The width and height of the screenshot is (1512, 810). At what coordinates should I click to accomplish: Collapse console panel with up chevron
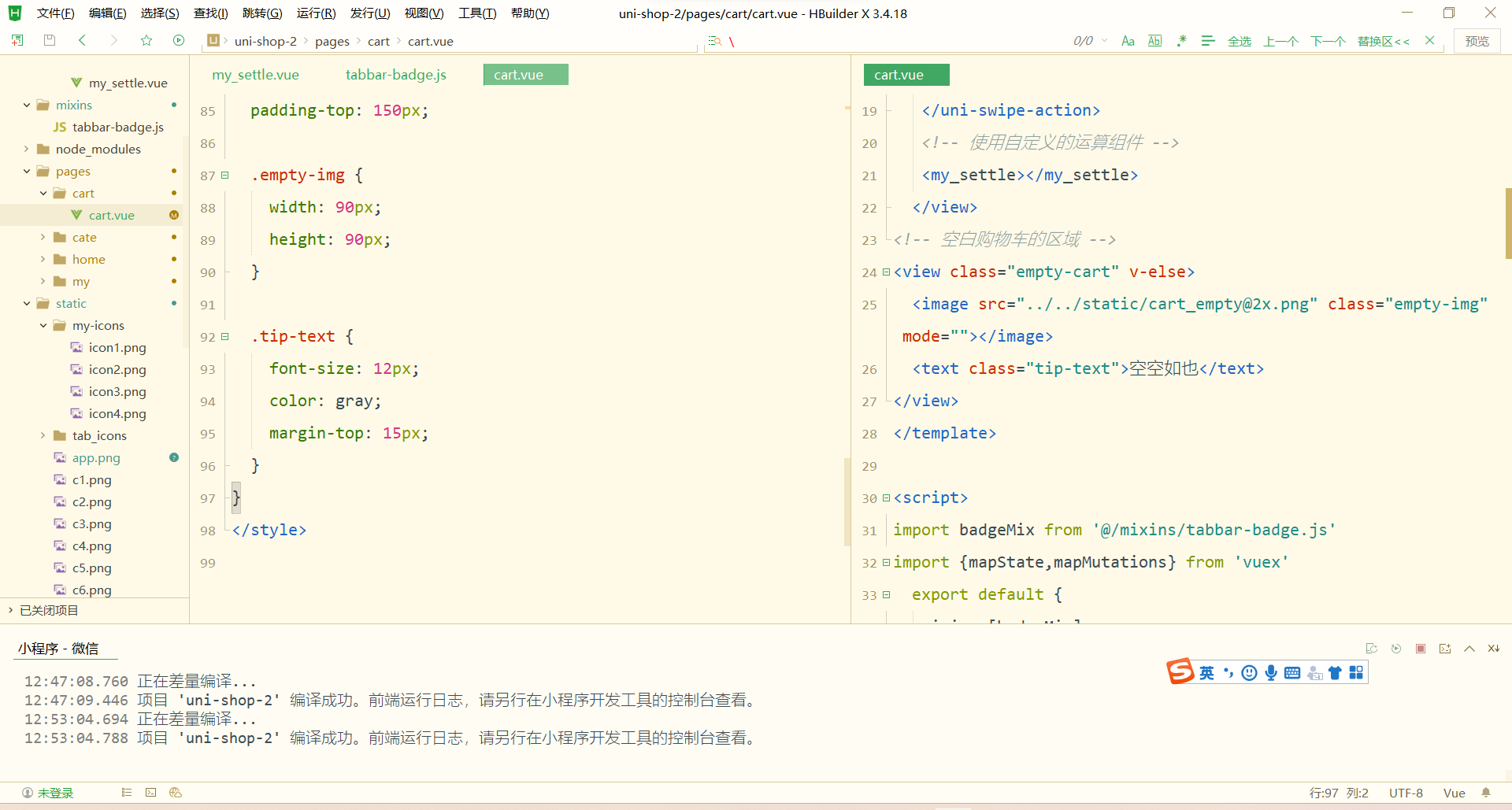tap(1469, 649)
